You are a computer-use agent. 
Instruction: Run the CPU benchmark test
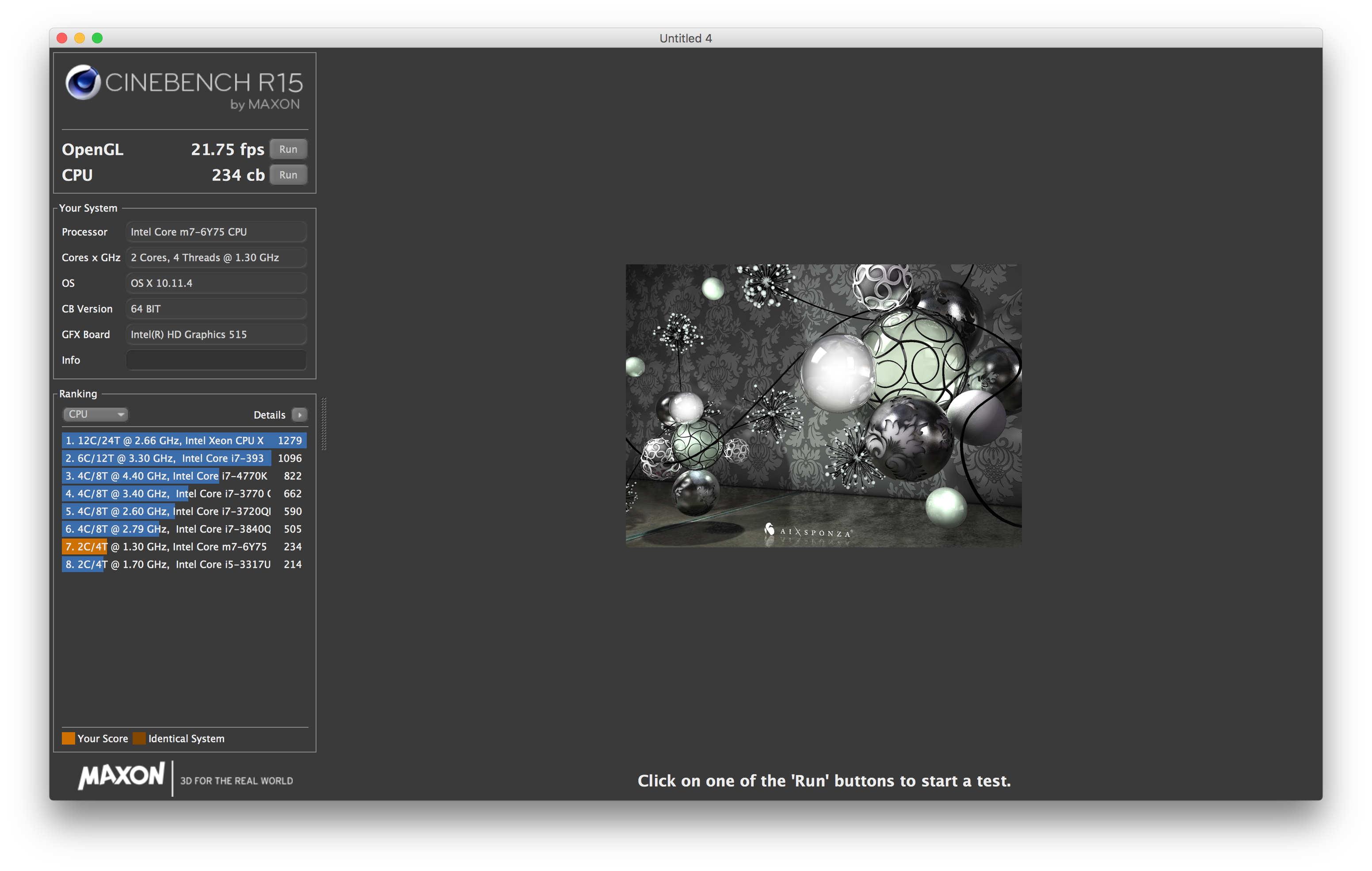point(288,175)
